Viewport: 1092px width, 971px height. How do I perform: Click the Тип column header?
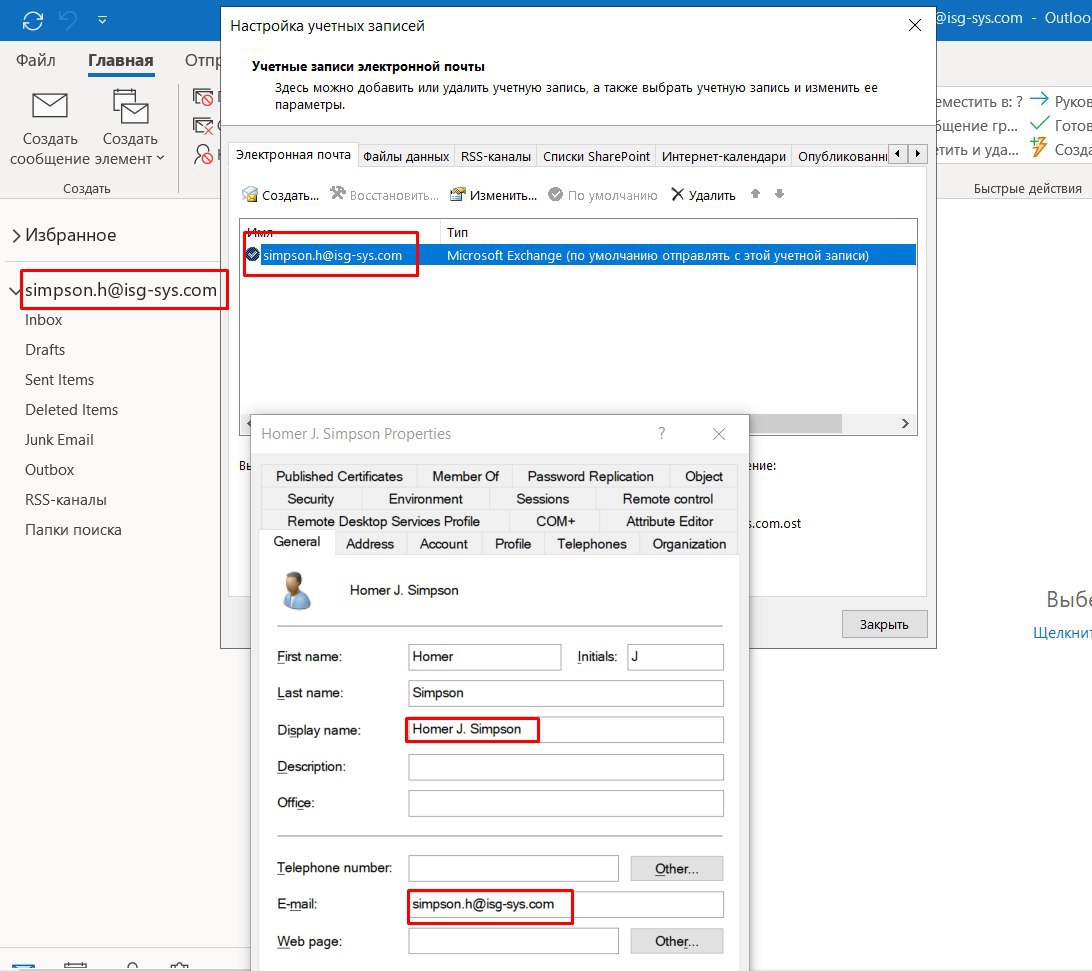point(458,233)
